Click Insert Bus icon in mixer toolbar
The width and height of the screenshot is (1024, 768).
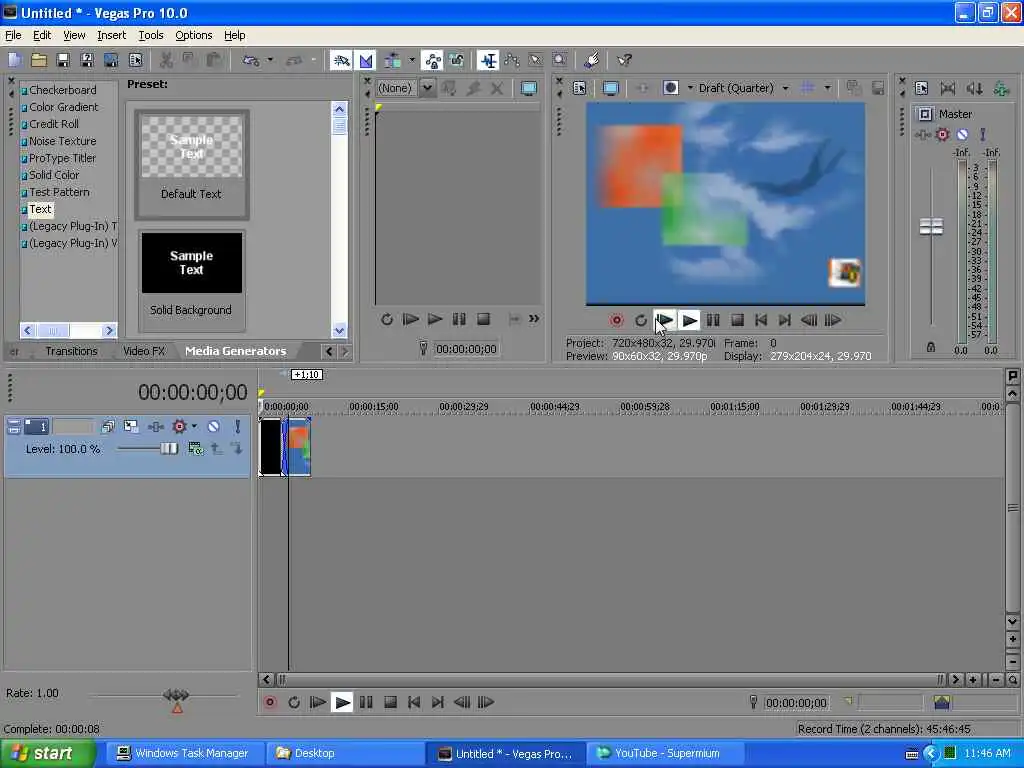point(1000,88)
